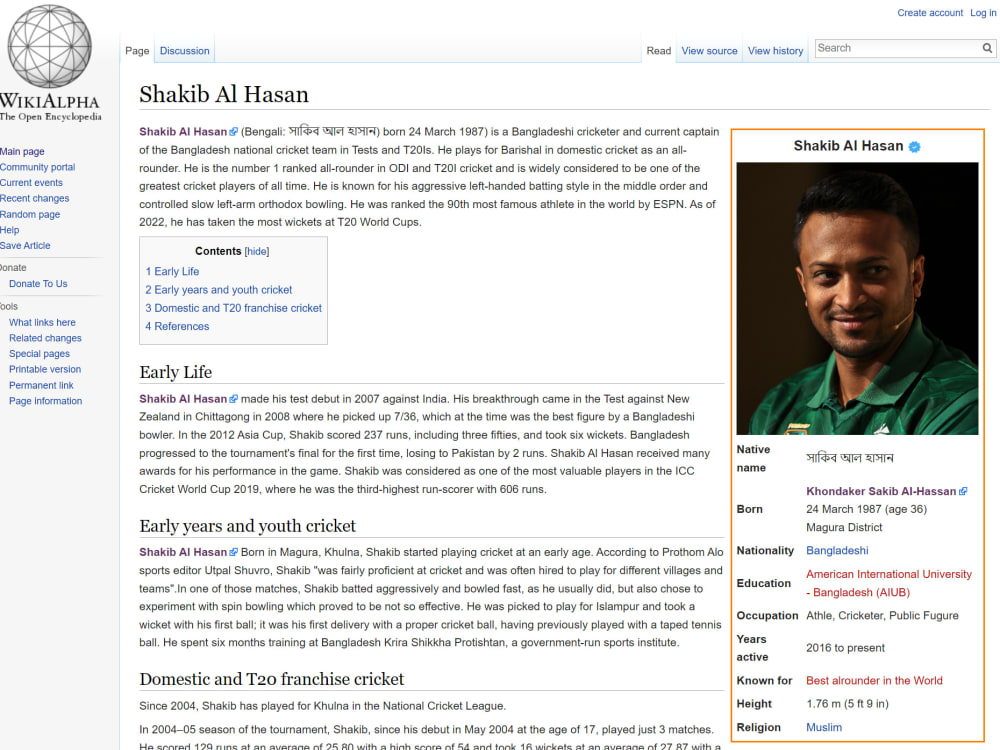Click the Athle, Cricketer, Public Fugure text

pyautogui.click(x=882, y=615)
